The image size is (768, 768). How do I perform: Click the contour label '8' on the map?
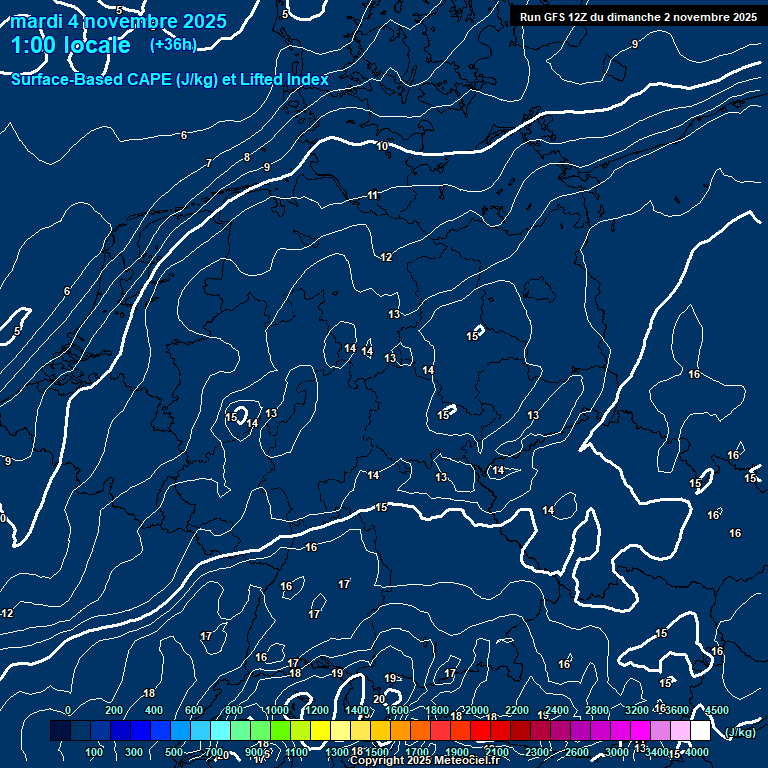point(247,157)
